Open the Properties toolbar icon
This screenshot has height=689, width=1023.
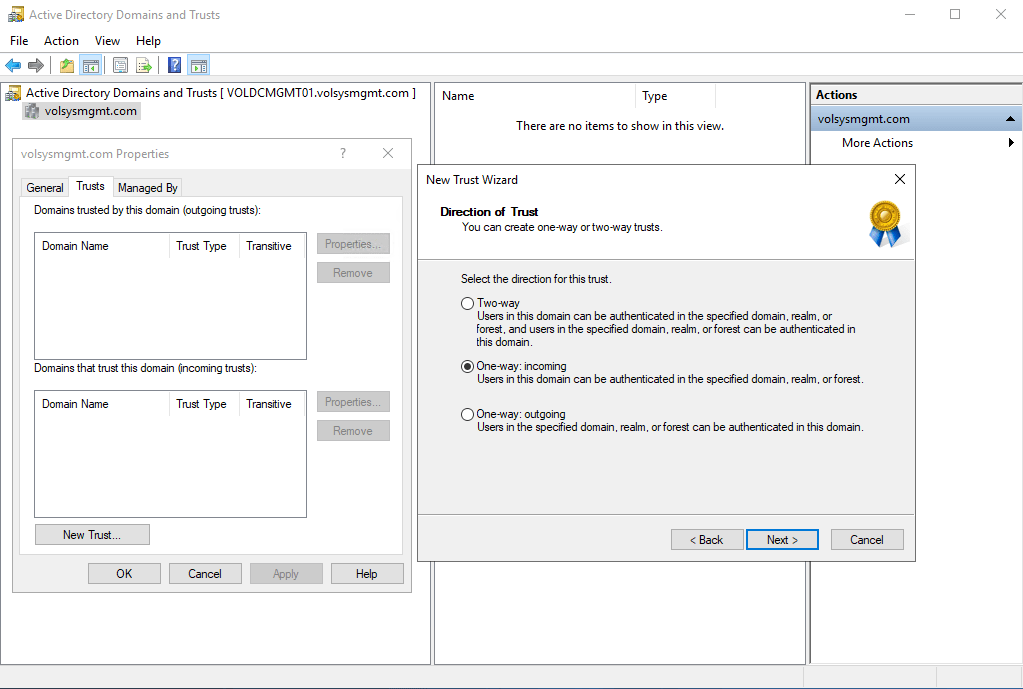pos(120,66)
